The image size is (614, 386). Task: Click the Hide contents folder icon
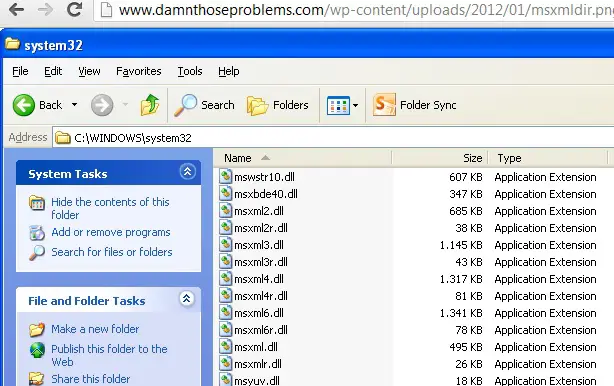(x=37, y=203)
